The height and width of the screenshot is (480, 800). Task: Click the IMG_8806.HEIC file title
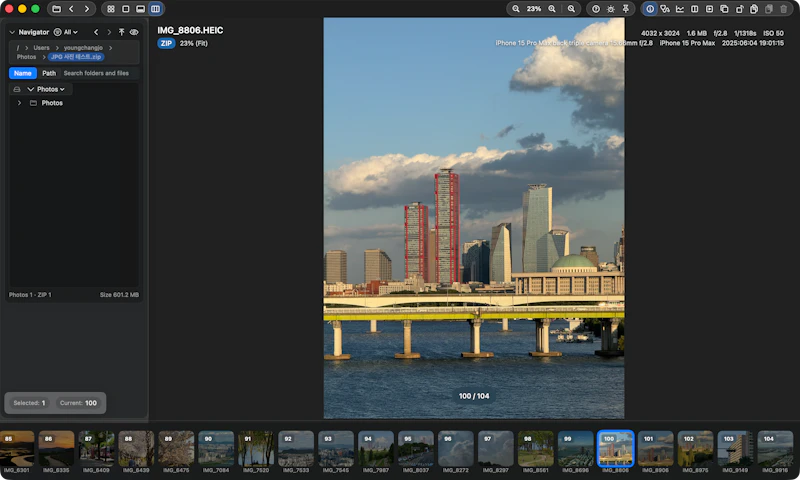pos(190,30)
